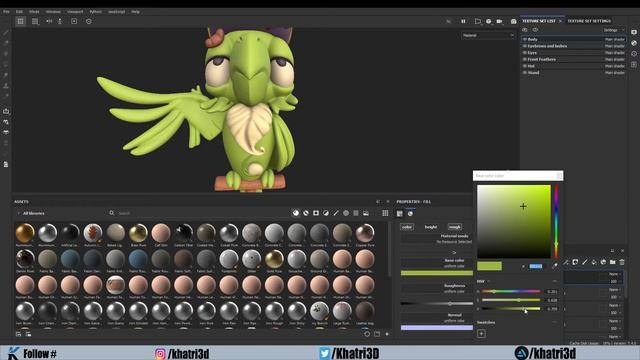Open the HSV color mode dropdown
Image resolution: width=640 pixels, height=360 pixels.
coord(483,281)
